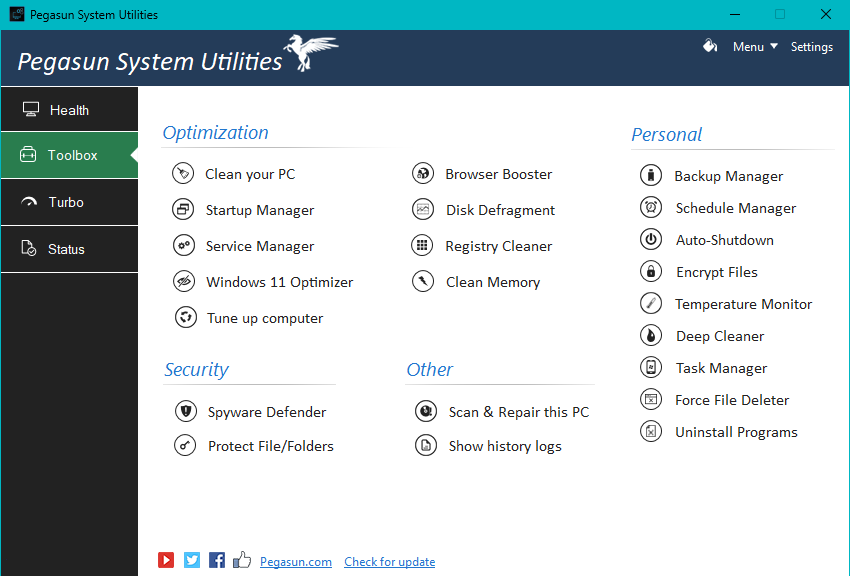Click the Auto-Shutdown power icon
The height and width of the screenshot is (576, 850).
point(651,240)
